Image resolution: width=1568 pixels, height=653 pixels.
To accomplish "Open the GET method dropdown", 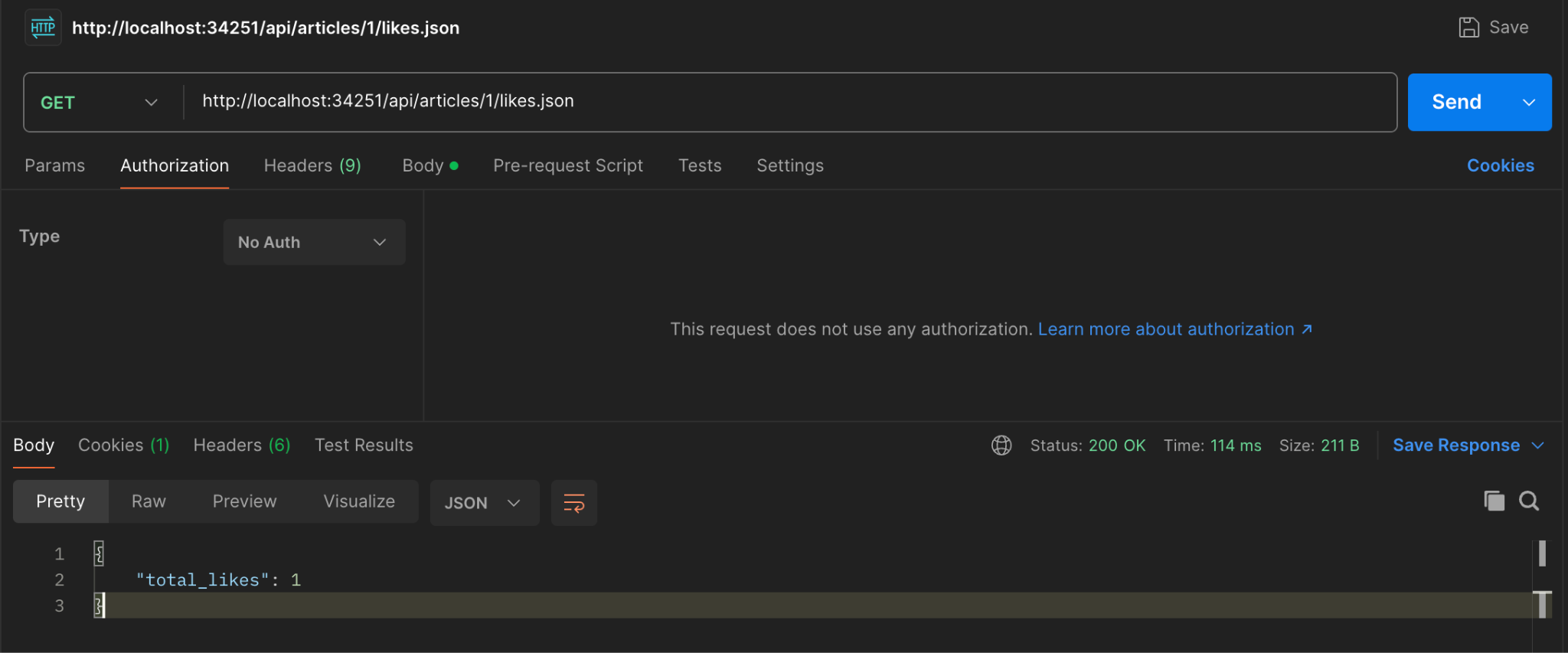I will 100,103.
